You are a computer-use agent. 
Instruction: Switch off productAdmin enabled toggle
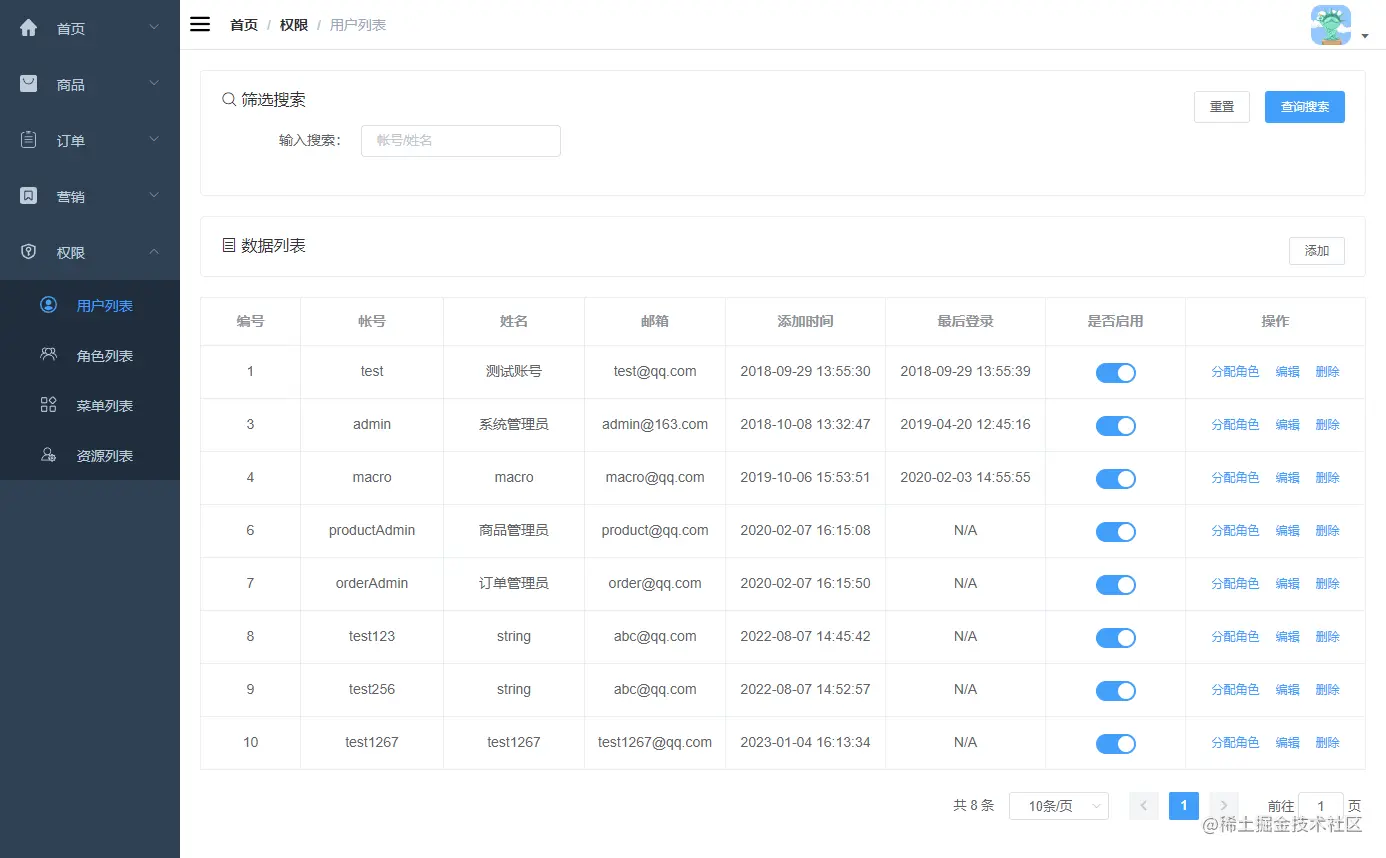(x=1115, y=532)
